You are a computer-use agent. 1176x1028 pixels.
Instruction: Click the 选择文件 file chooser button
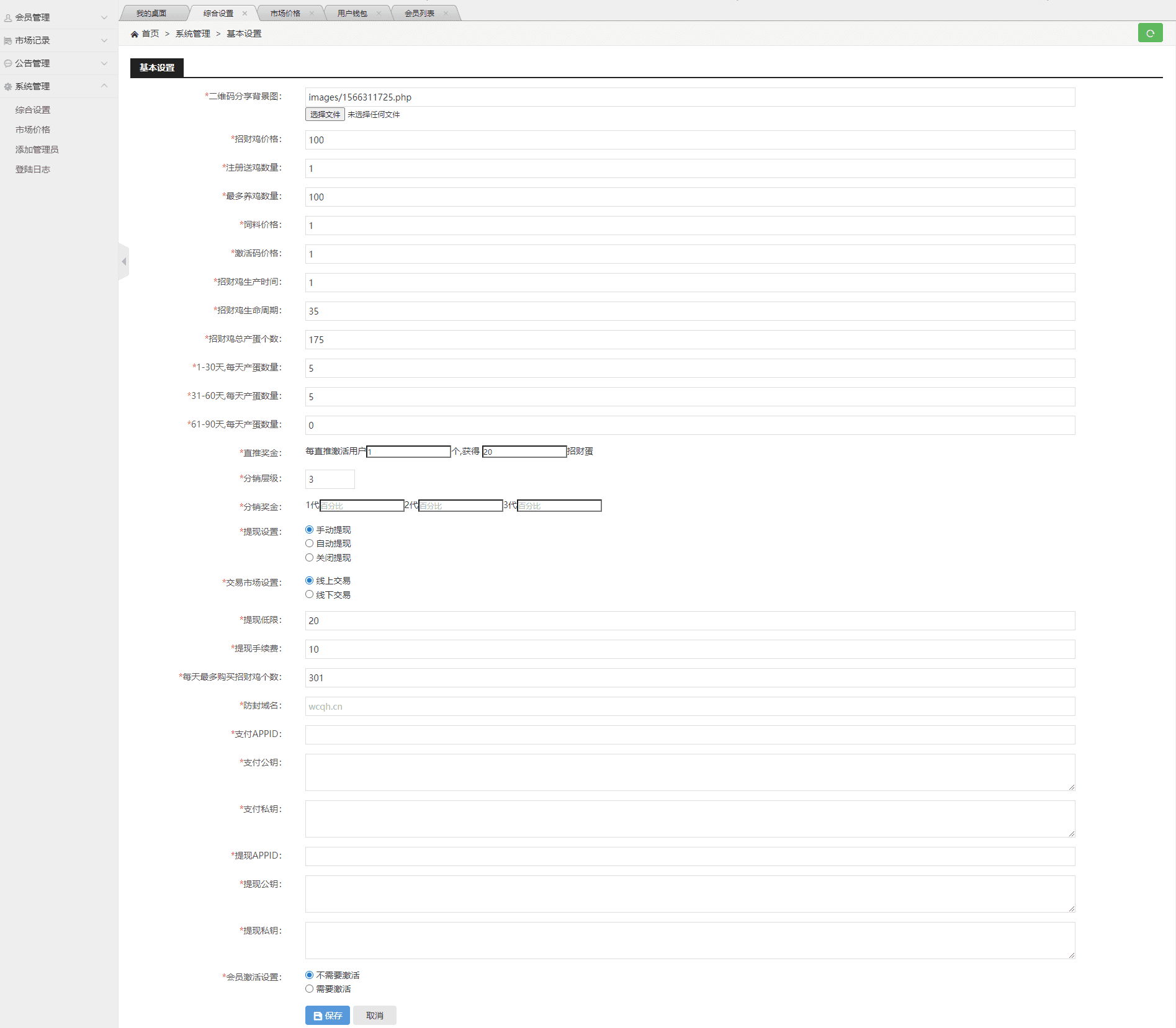coord(325,115)
